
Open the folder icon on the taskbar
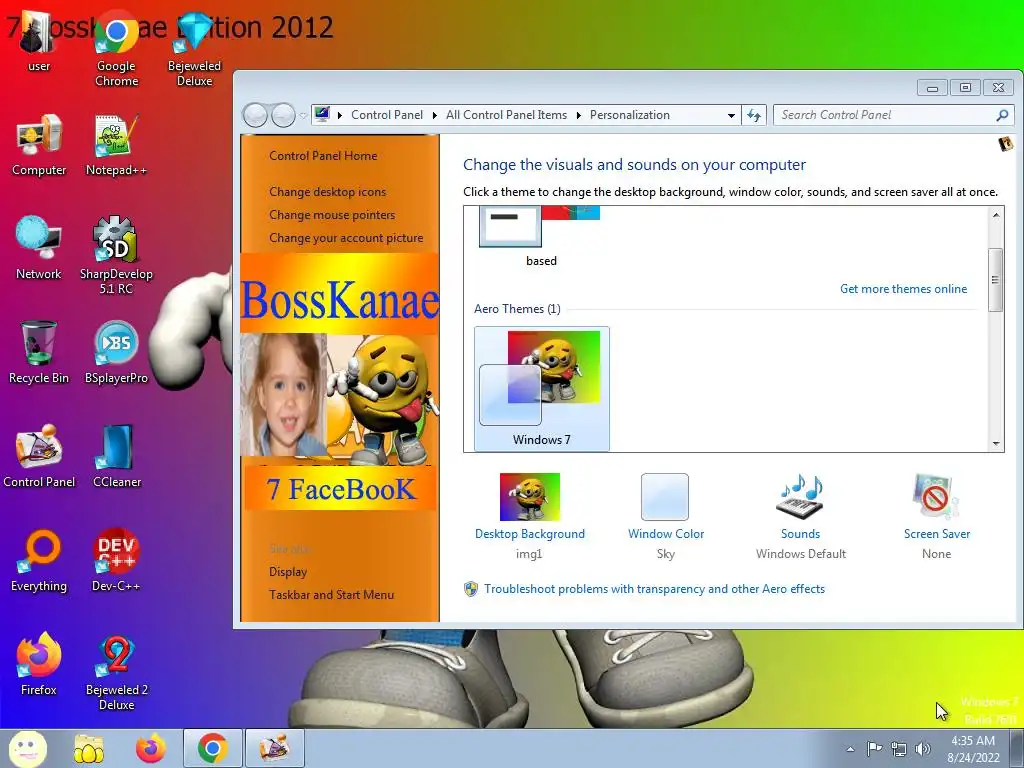[89, 748]
